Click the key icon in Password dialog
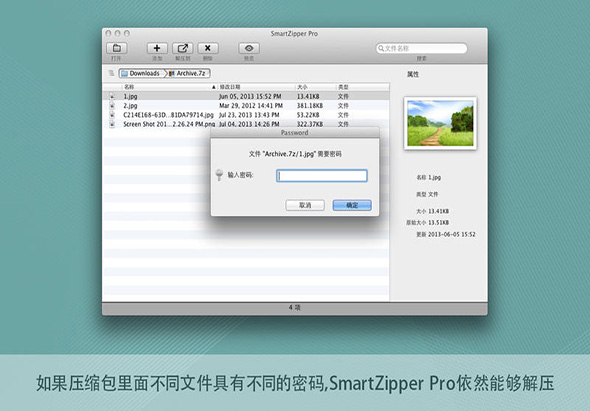 pos(219,175)
